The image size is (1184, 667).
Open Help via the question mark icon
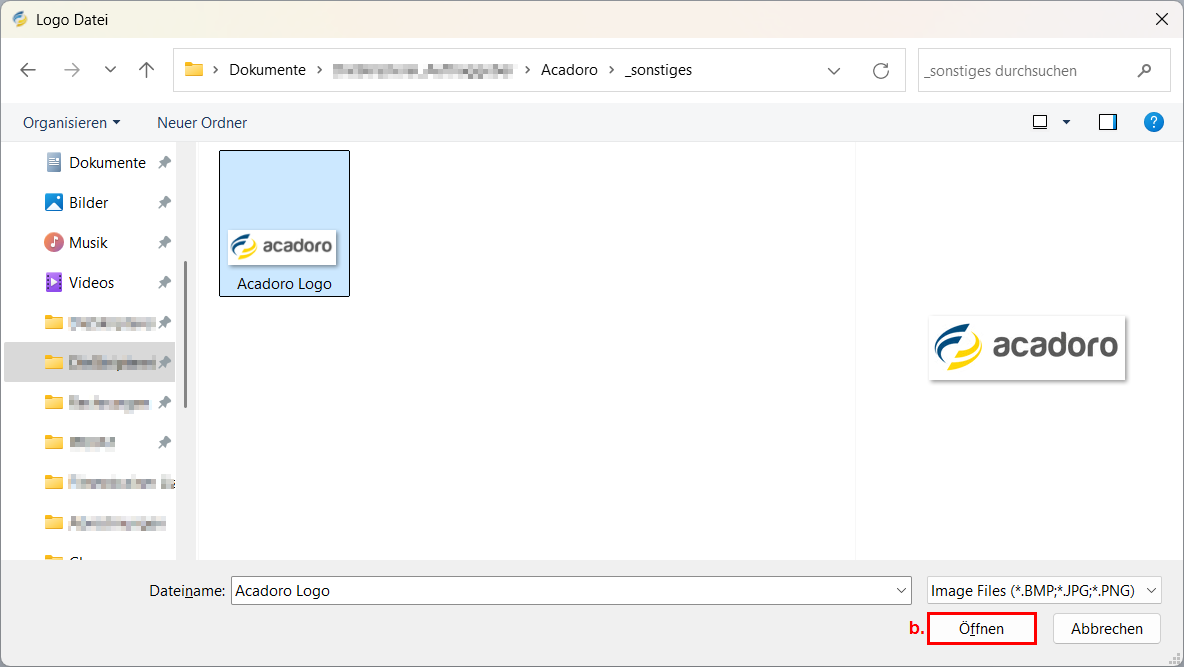click(1154, 121)
